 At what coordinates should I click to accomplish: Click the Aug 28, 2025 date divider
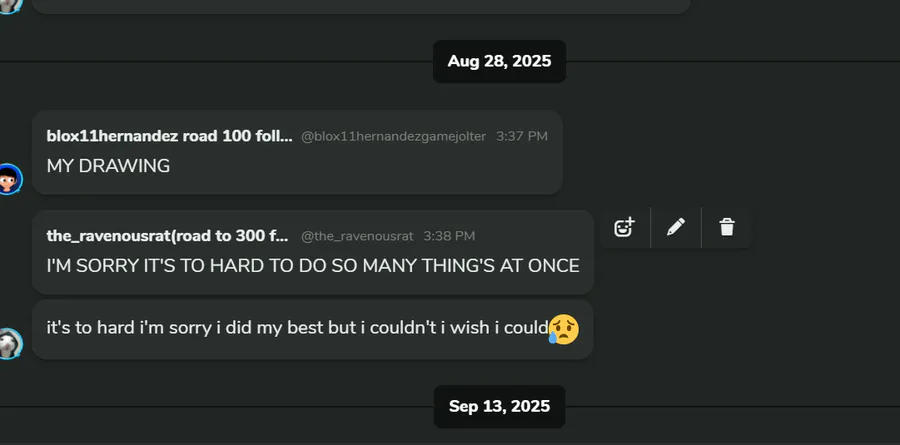point(499,61)
